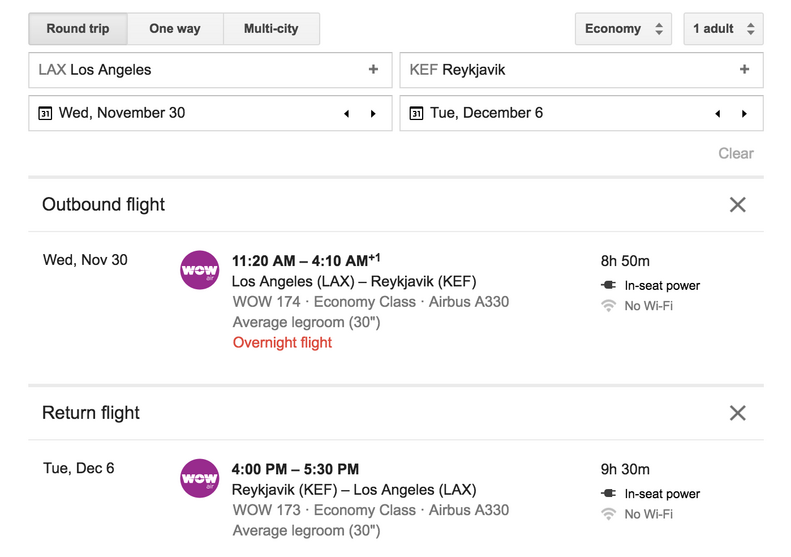Add another destination with plus next to Reykjavik
The width and height of the screenshot is (791, 557).
(745, 69)
